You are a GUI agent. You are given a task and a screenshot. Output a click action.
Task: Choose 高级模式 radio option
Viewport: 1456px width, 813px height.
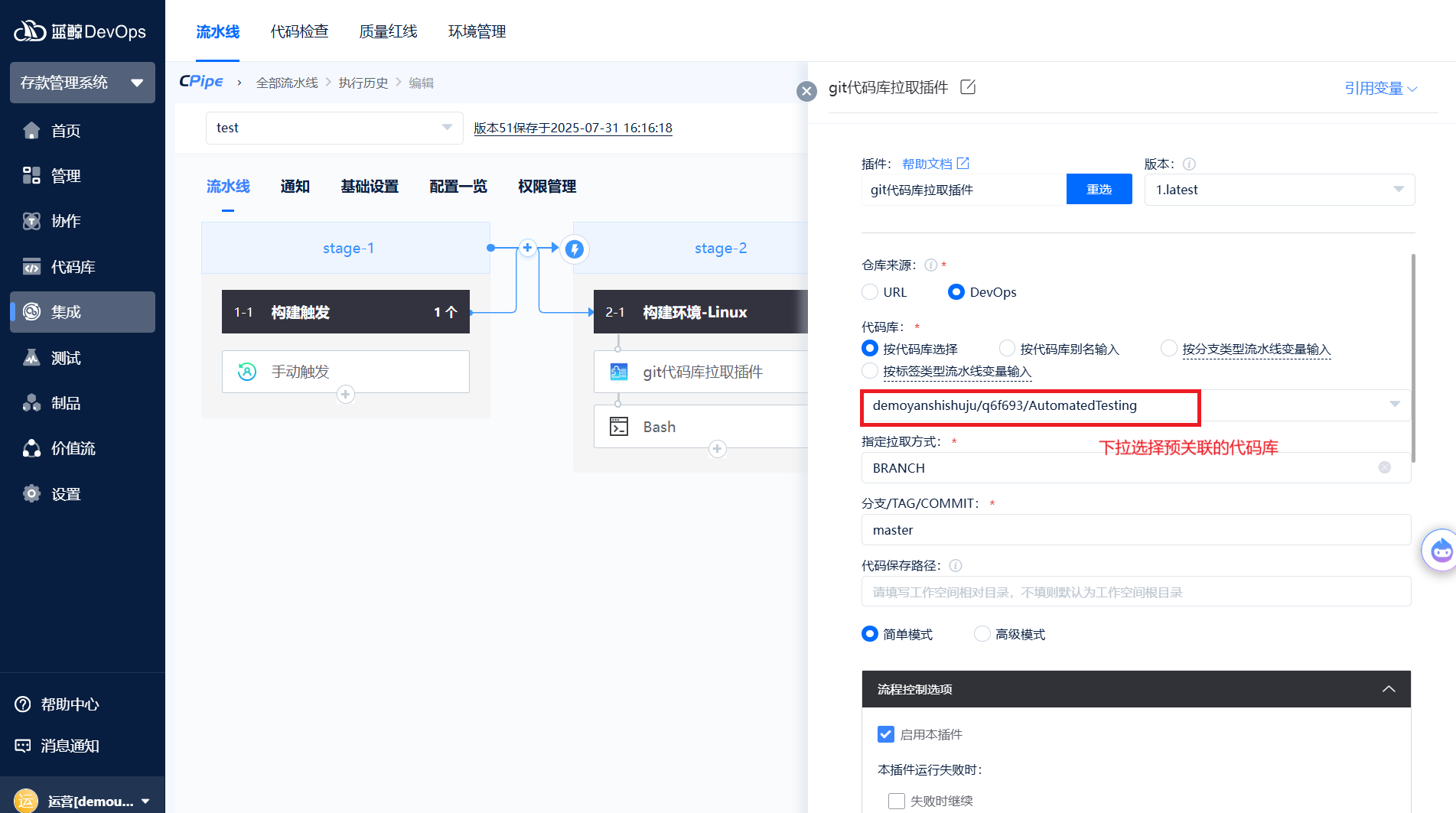pyautogui.click(x=982, y=634)
